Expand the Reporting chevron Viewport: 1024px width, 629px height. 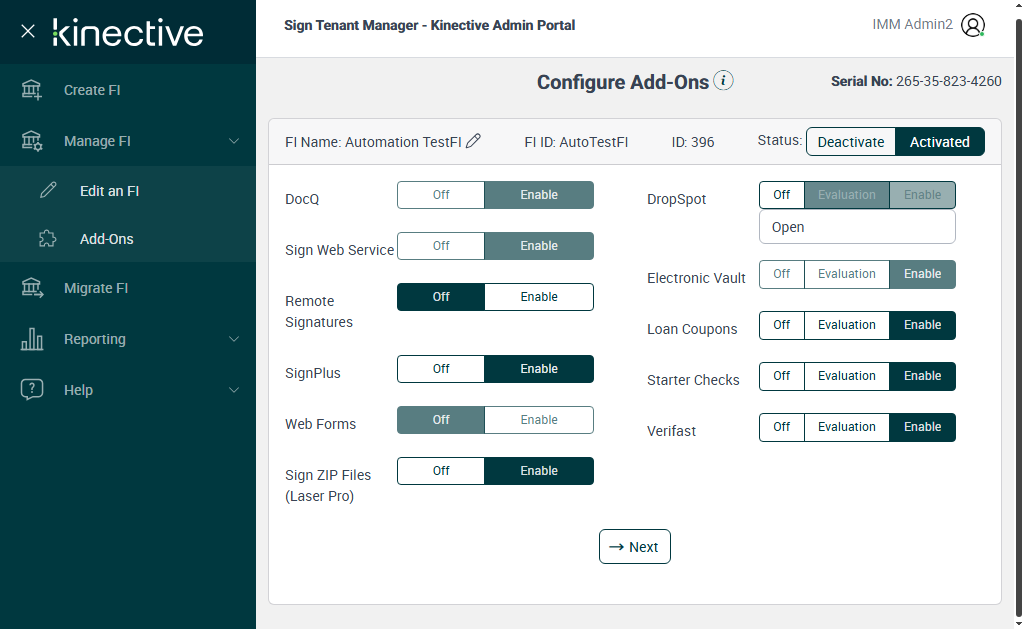pos(234,339)
